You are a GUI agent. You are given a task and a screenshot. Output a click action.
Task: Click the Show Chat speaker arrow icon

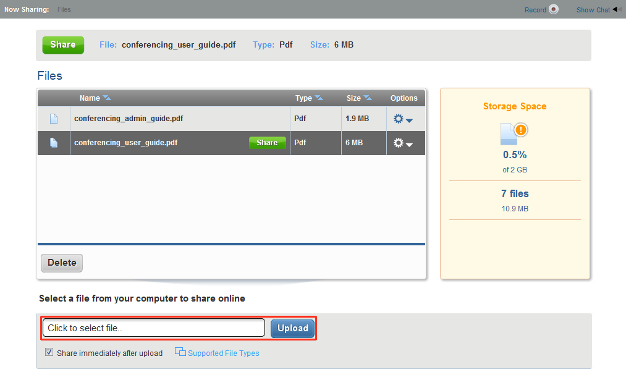pyautogui.click(x=617, y=10)
